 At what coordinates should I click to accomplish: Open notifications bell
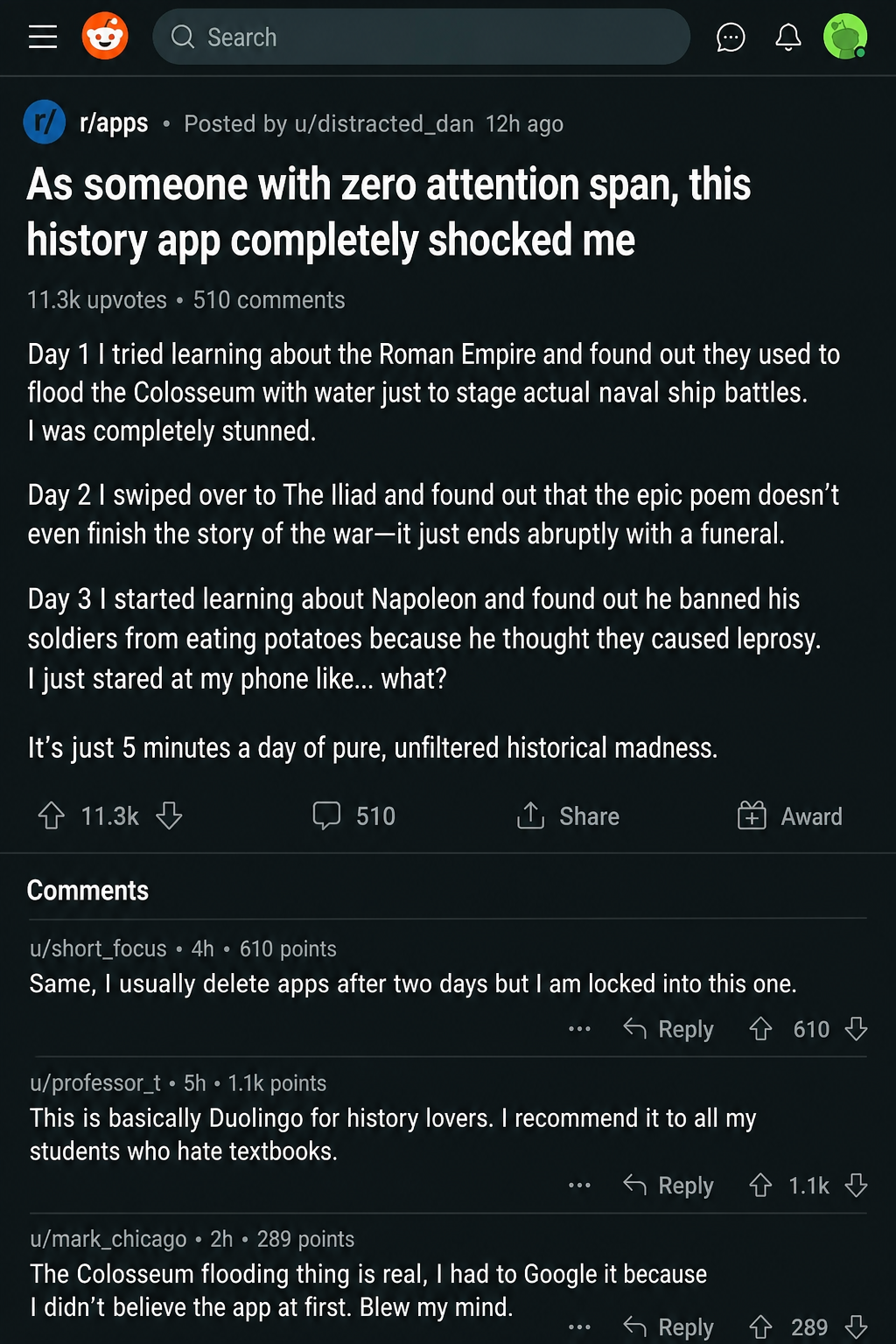click(788, 38)
